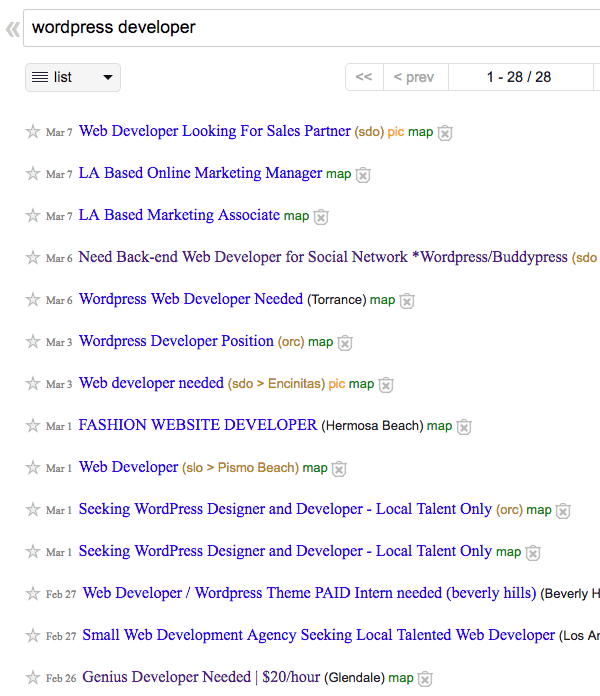Star the Wordpress Web Developer Needed listing
Screen dimensions: 600x696
33,299
